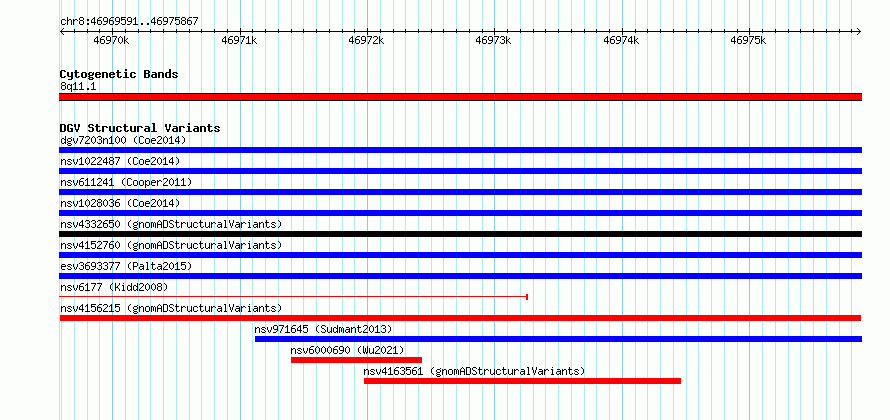Click the nsv971645 (Sudmant2013) label

coord(323,329)
